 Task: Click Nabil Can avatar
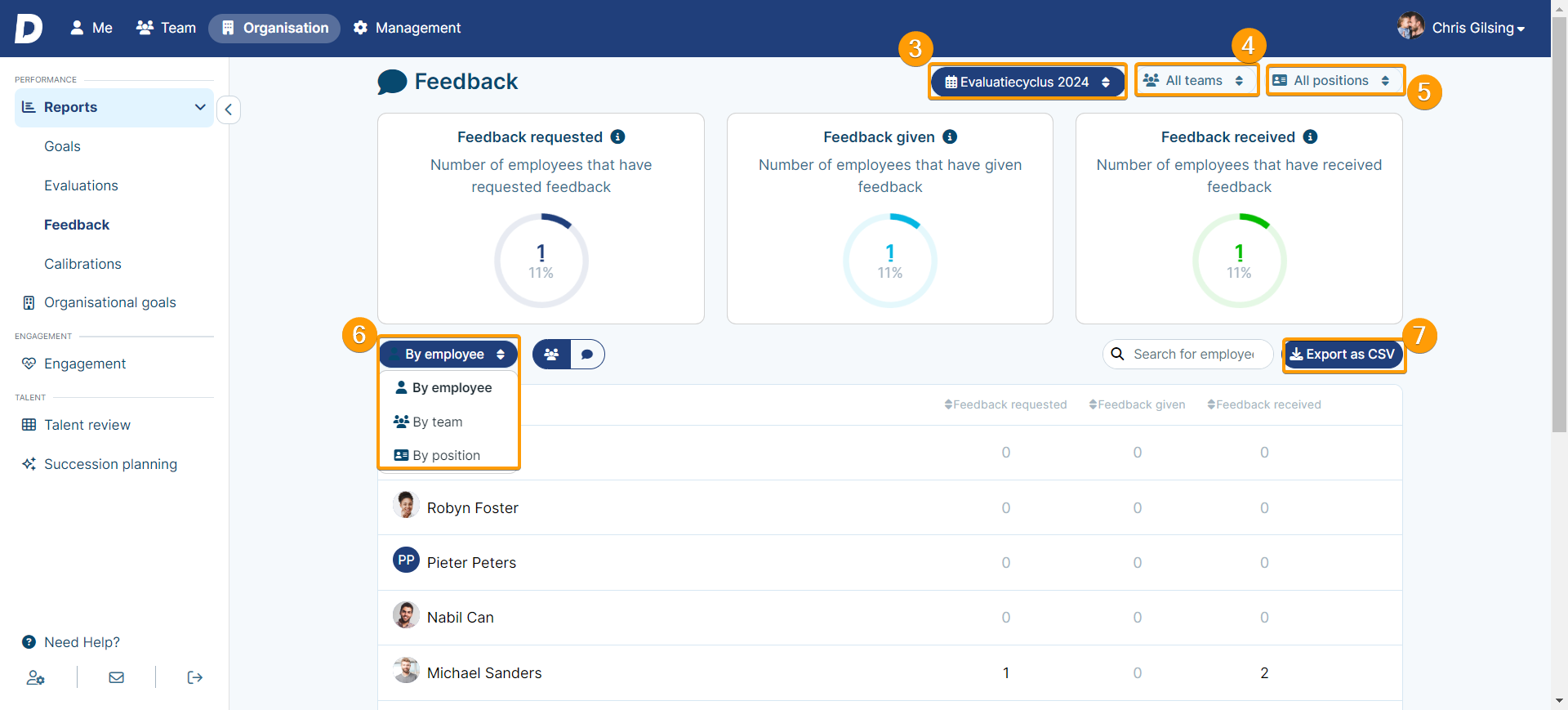click(406, 614)
